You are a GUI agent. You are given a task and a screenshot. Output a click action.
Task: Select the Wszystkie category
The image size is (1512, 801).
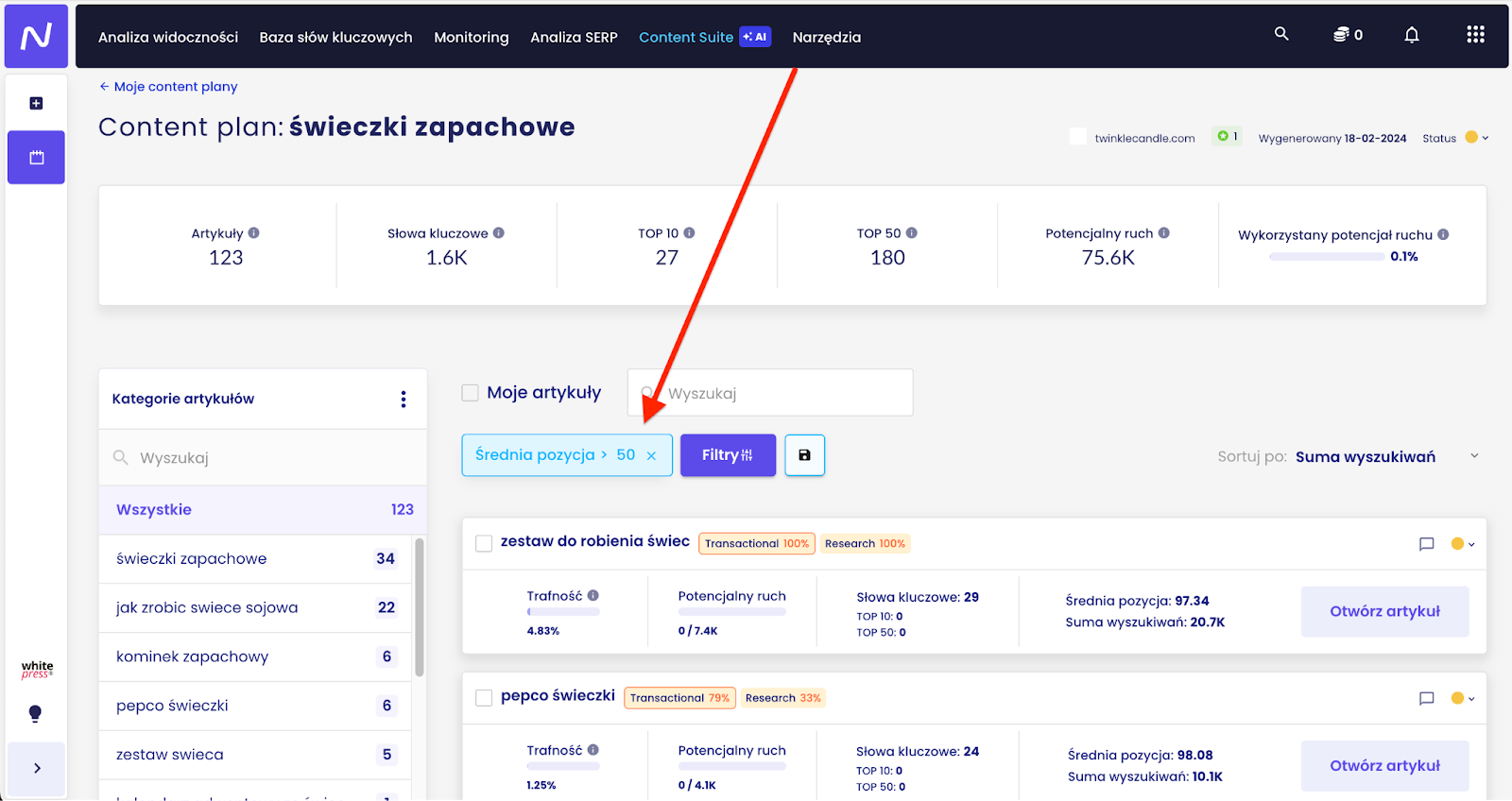tap(263, 510)
